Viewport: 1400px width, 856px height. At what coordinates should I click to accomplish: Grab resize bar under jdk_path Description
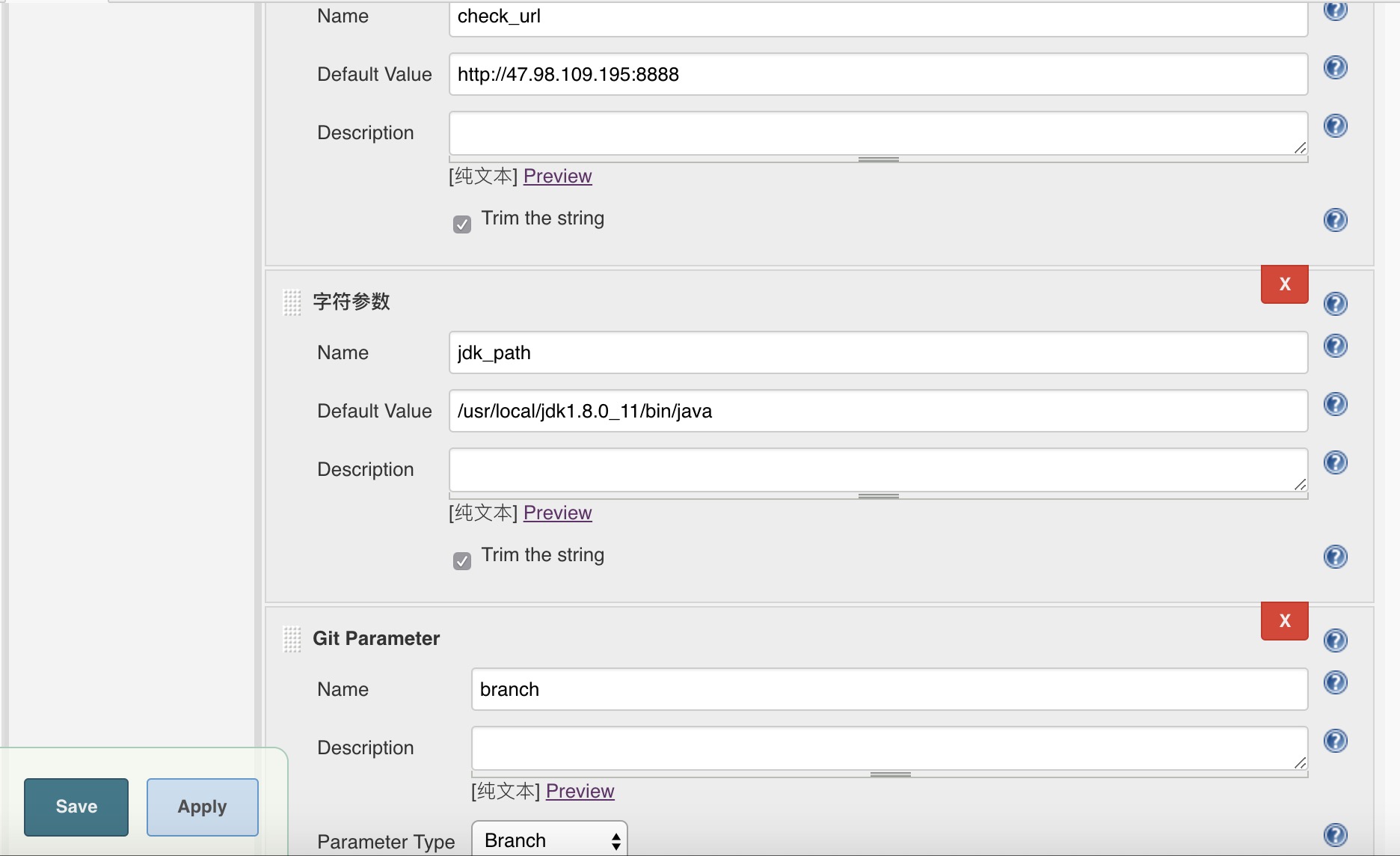pos(879,496)
